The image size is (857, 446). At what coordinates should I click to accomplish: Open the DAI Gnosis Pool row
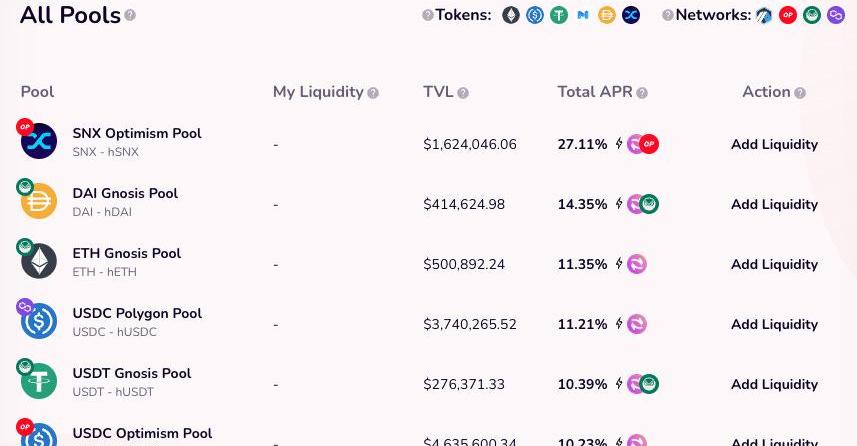coord(125,193)
